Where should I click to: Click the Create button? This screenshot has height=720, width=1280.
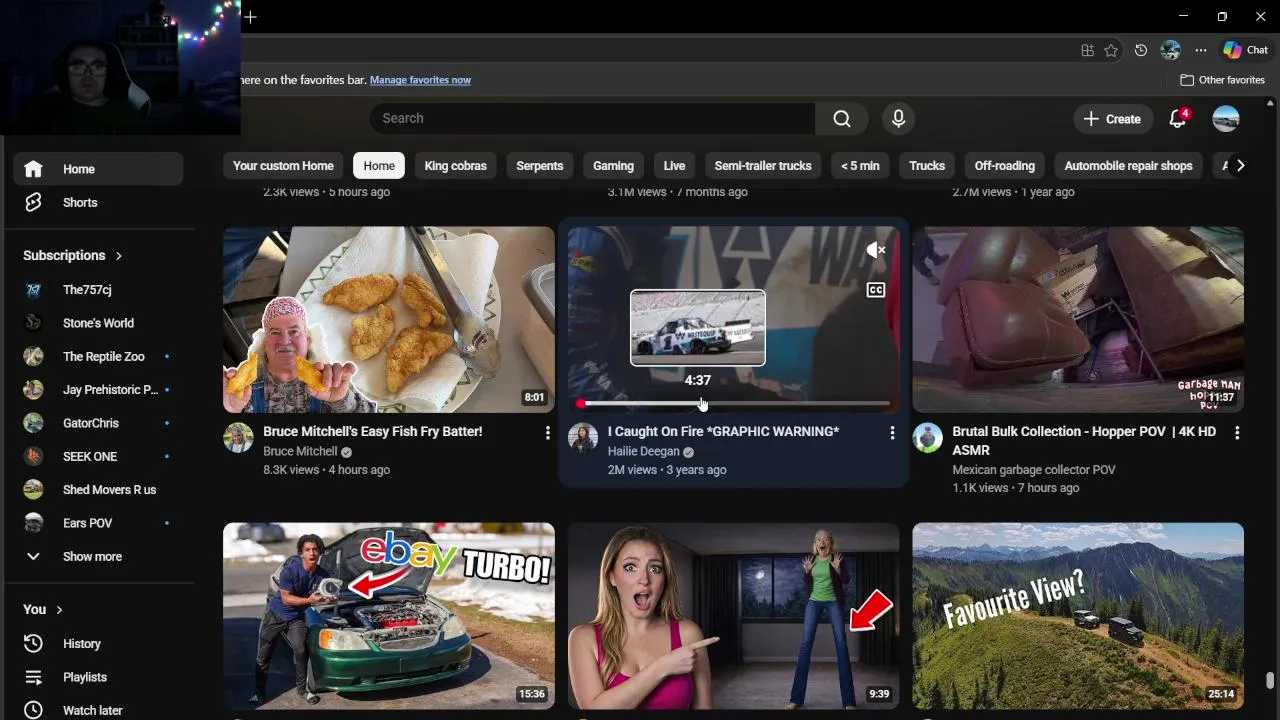click(1112, 119)
